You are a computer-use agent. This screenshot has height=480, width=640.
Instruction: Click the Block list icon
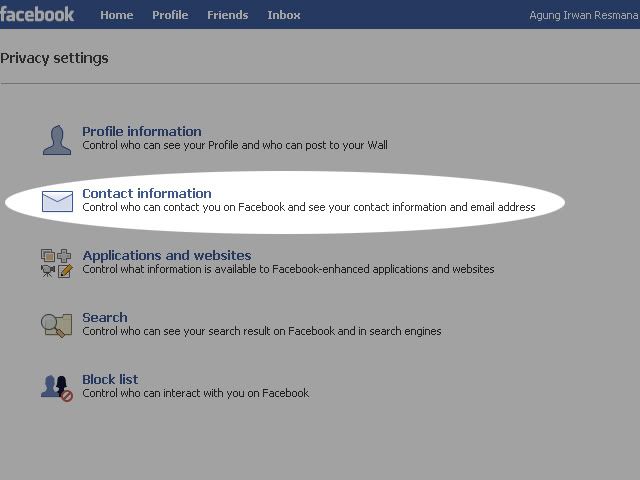point(57,387)
